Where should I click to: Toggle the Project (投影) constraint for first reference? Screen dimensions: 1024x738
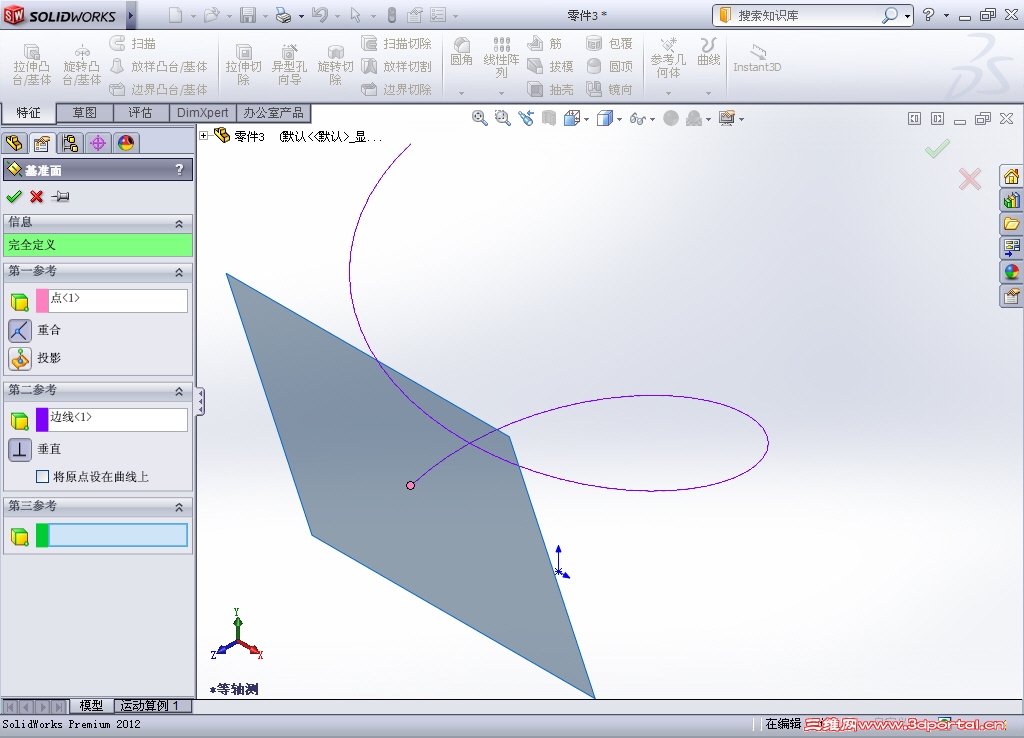point(20,358)
